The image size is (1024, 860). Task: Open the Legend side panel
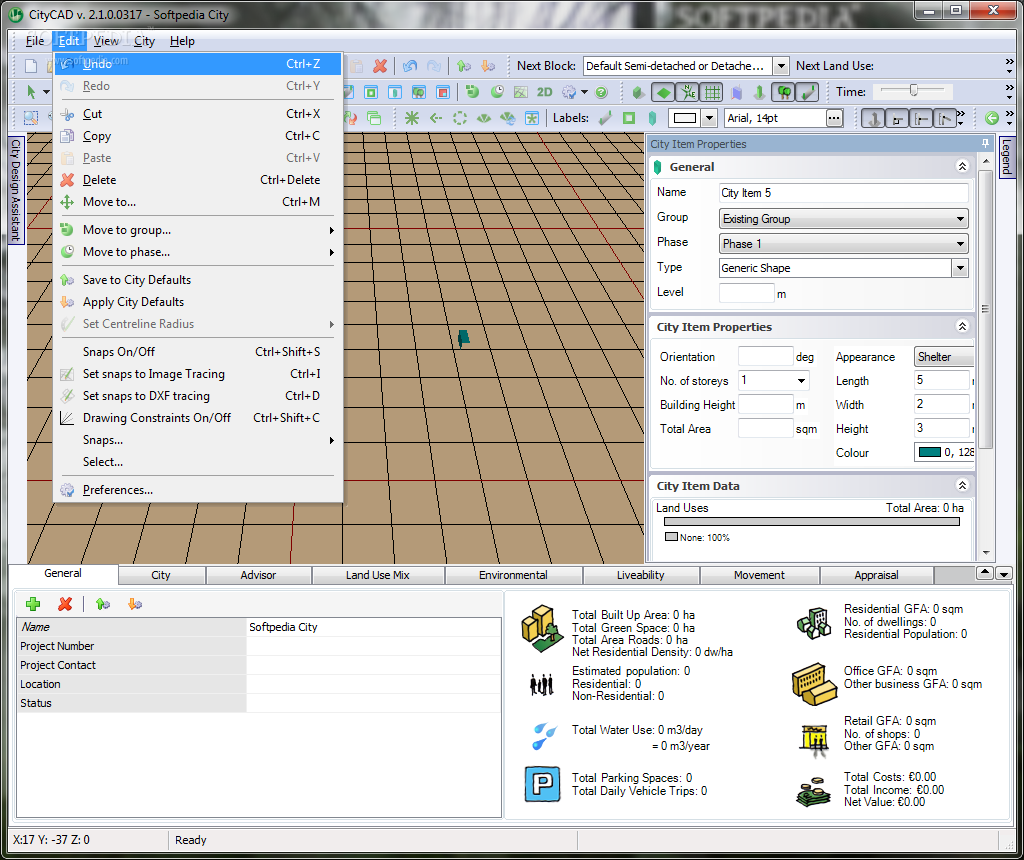click(x=1006, y=157)
